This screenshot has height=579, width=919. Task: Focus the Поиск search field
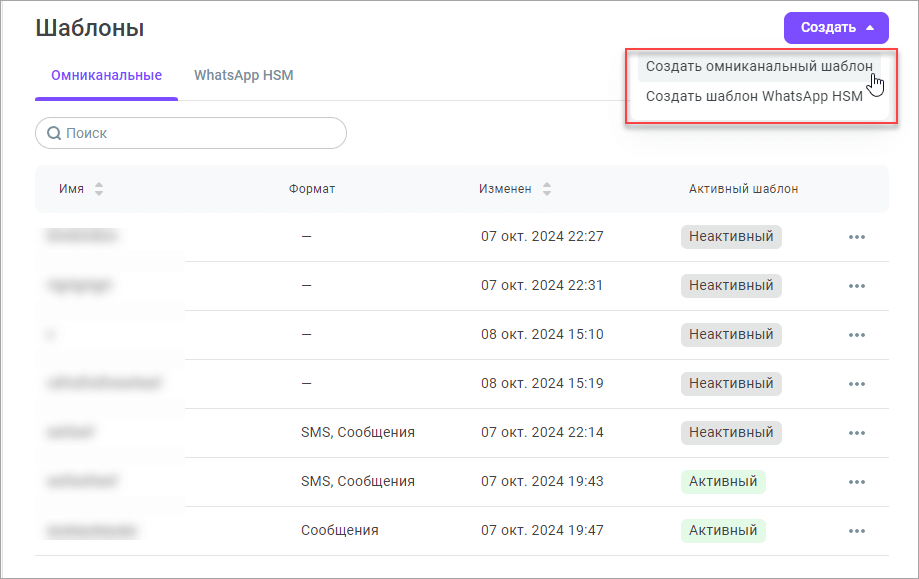click(x=191, y=133)
